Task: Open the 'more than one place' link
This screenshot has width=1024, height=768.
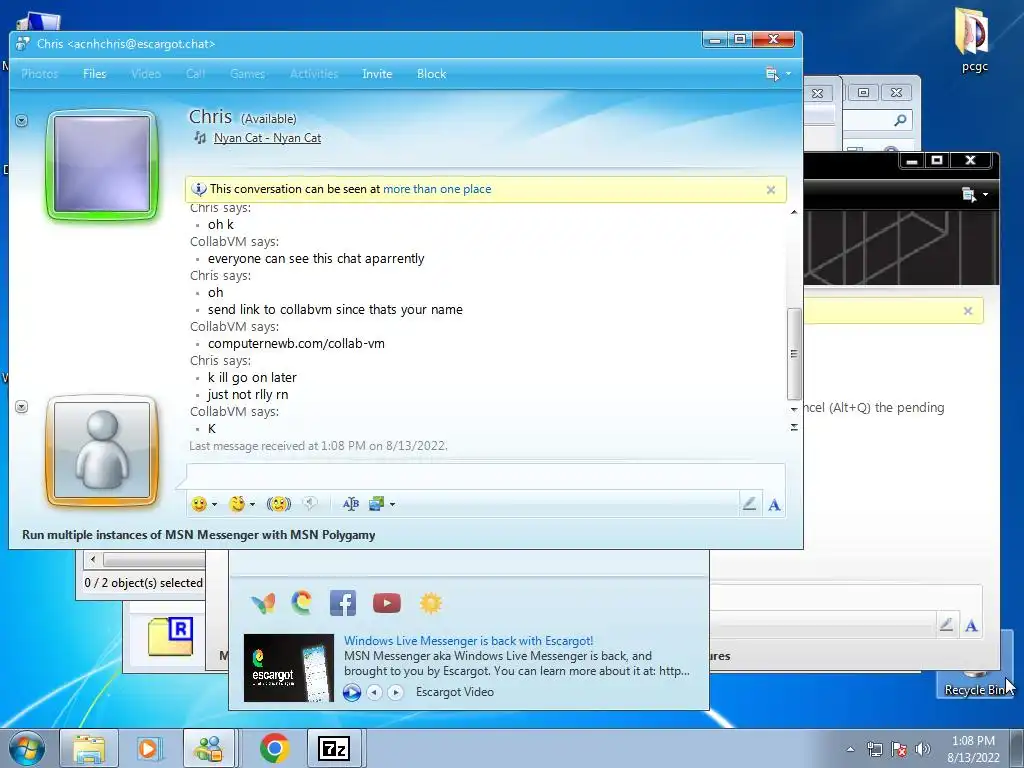Action: [x=437, y=189]
